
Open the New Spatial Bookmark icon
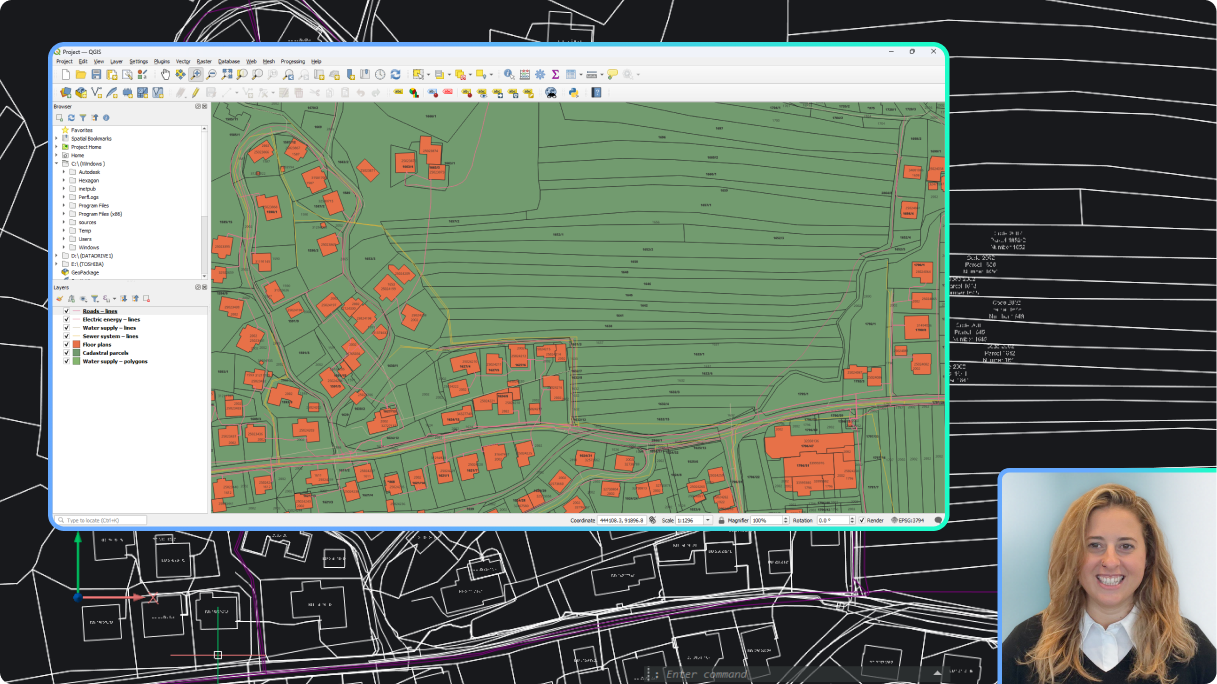coord(350,75)
